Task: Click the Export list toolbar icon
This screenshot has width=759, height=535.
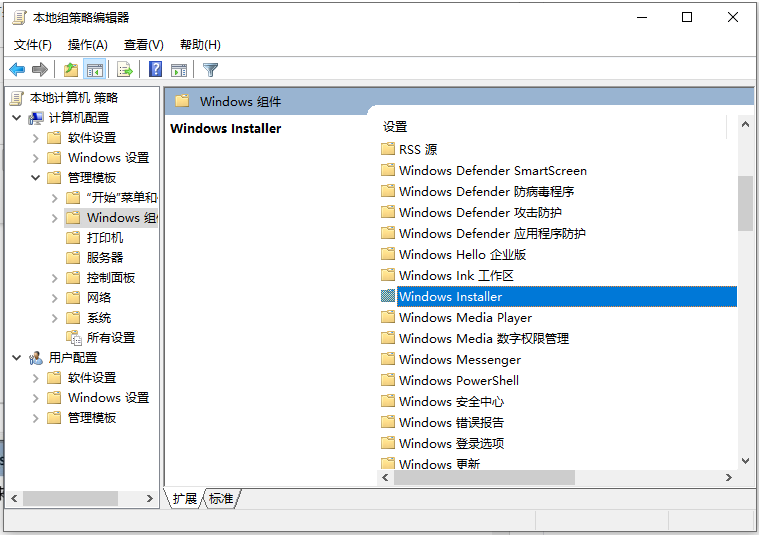Action: point(125,70)
